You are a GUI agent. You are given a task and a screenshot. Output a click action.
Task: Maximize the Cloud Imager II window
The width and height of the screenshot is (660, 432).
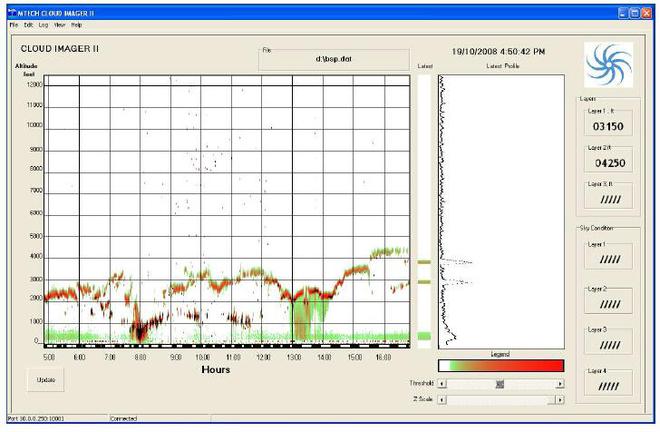[x=634, y=13]
